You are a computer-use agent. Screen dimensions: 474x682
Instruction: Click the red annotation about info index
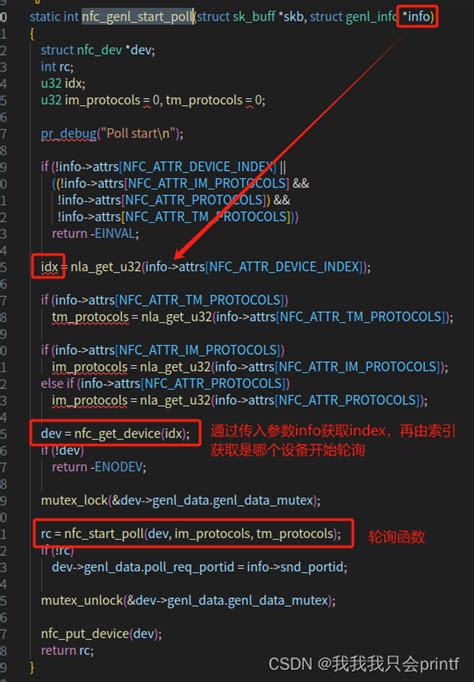[x=333, y=440]
